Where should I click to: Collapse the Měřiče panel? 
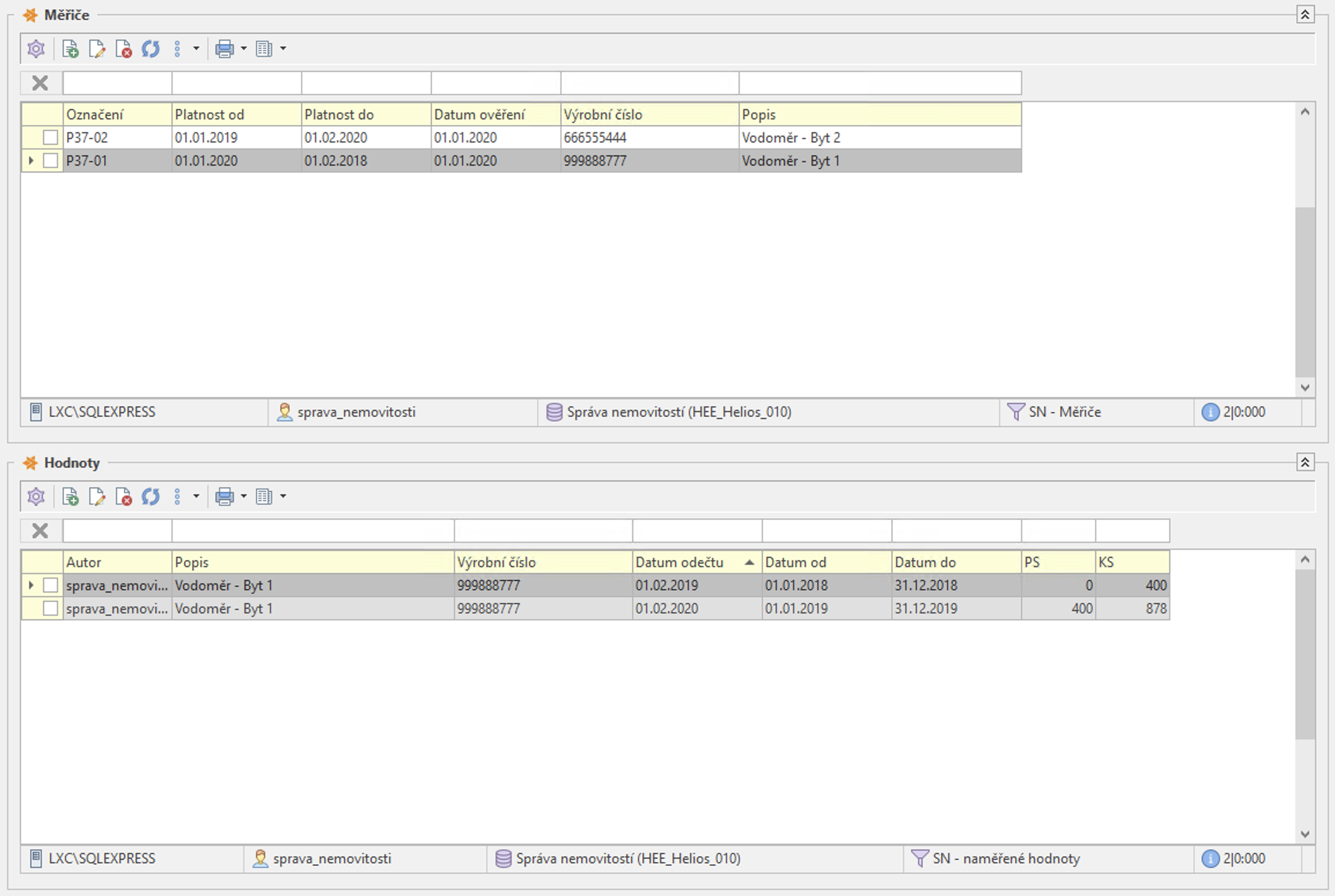(1305, 15)
